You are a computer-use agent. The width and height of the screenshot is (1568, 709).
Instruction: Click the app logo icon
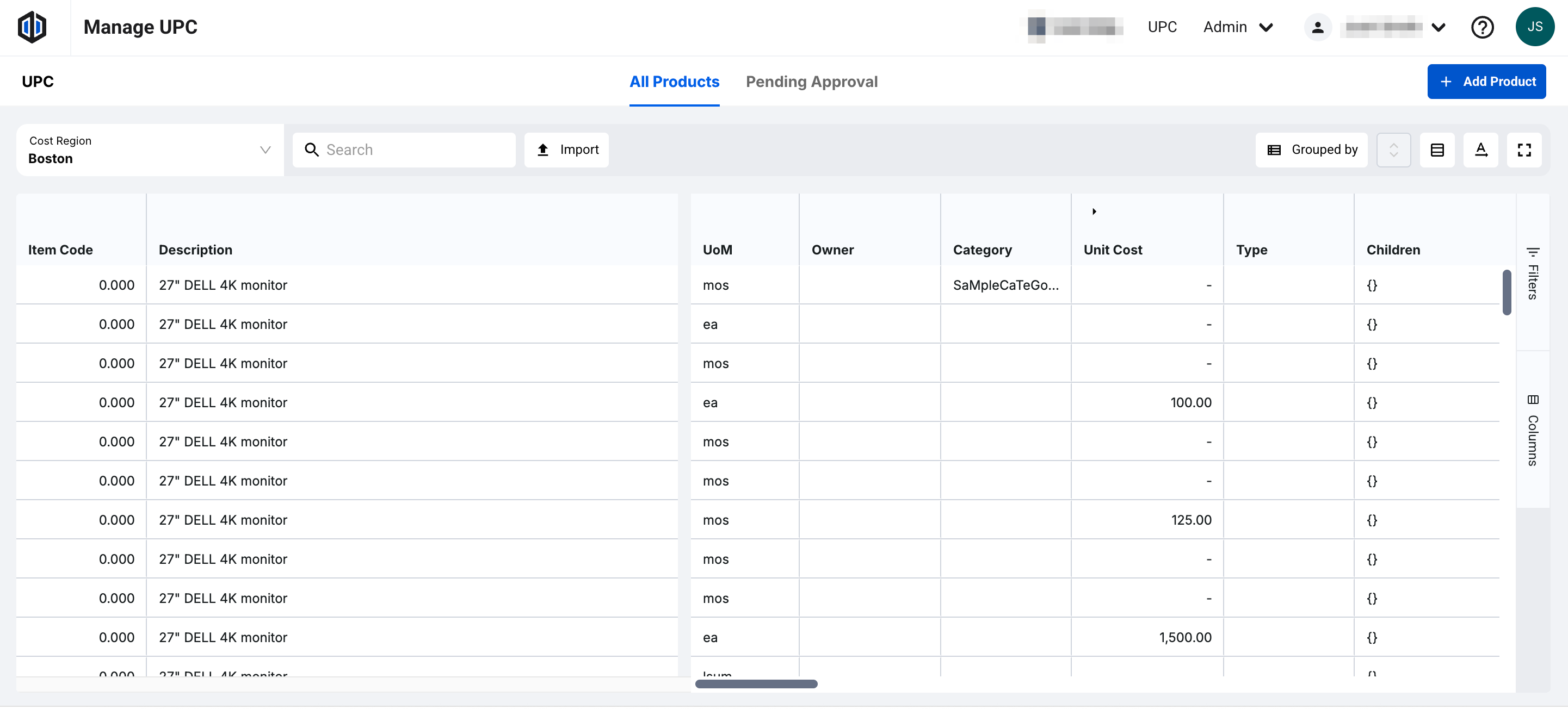pyautogui.click(x=32, y=27)
